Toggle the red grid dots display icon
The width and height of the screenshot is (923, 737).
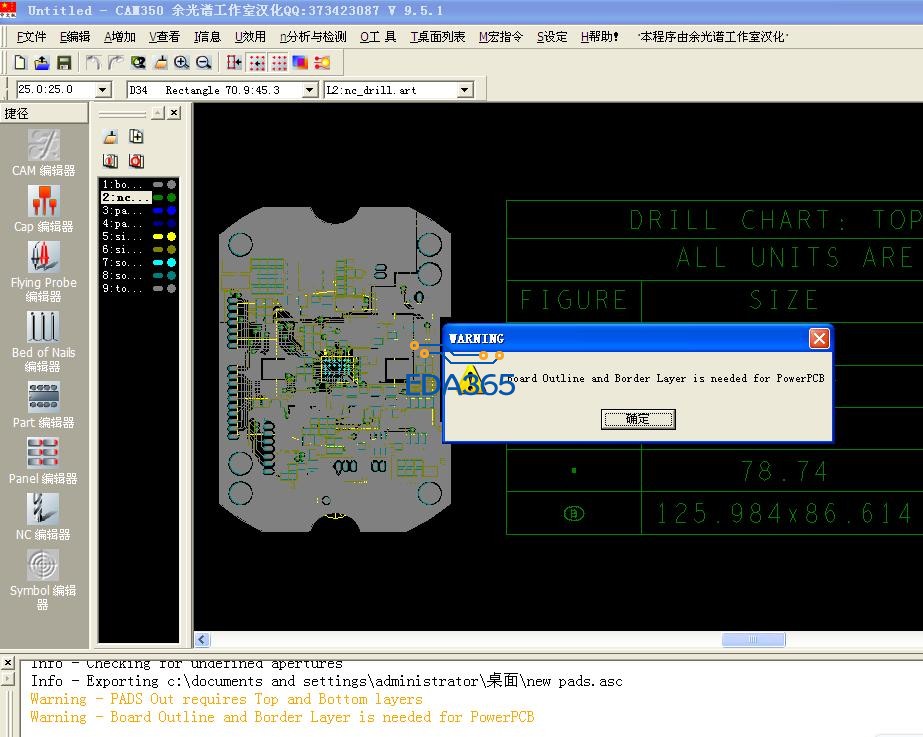tap(279, 62)
